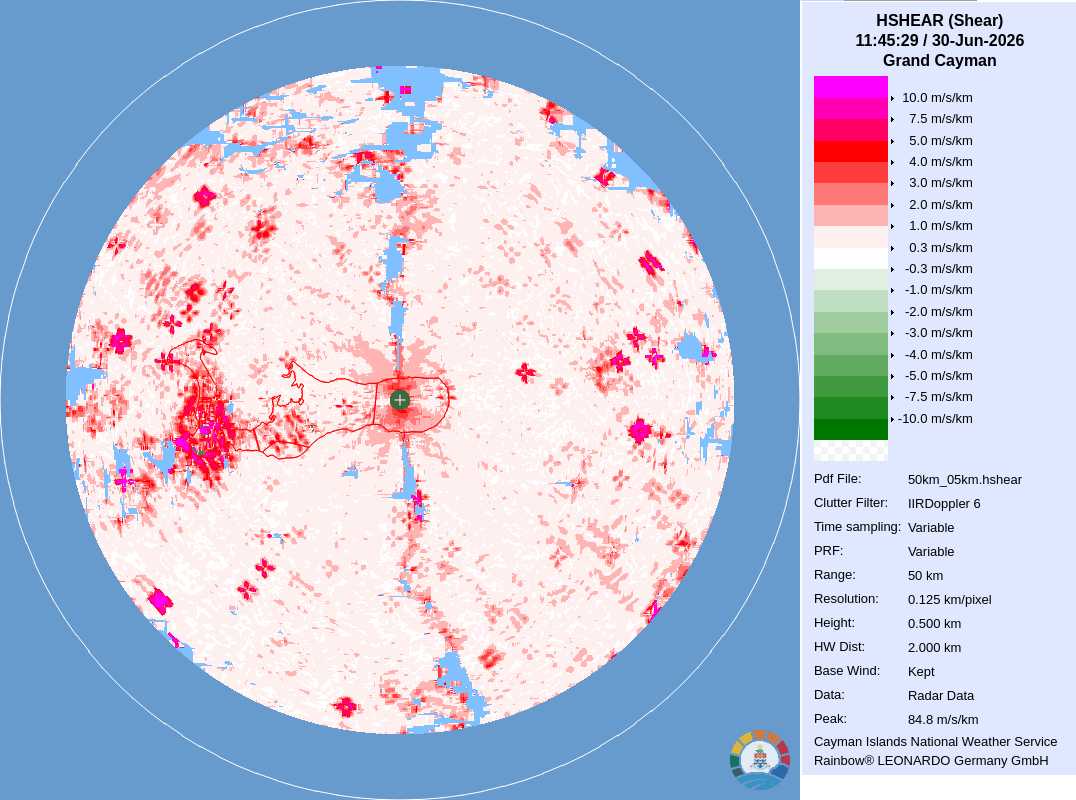The height and width of the screenshot is (800, 1076).
Task: Click the -10.0 m/s/km legend arrow marker
Action: click(x=892, y=419)
